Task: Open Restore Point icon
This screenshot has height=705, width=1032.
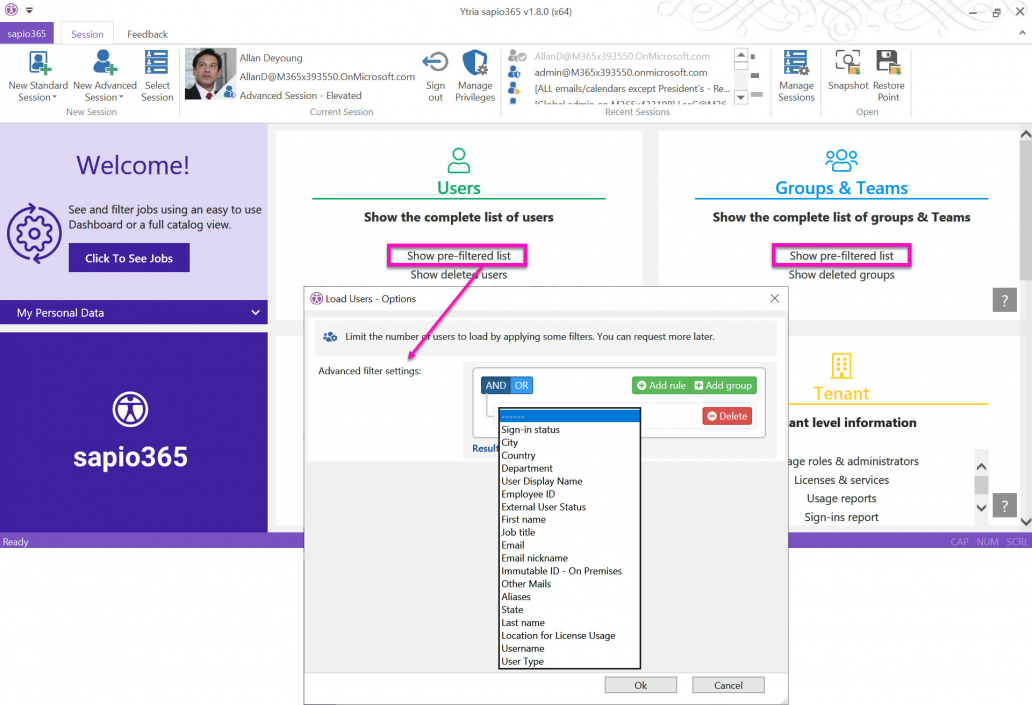Action: (888, 62)
